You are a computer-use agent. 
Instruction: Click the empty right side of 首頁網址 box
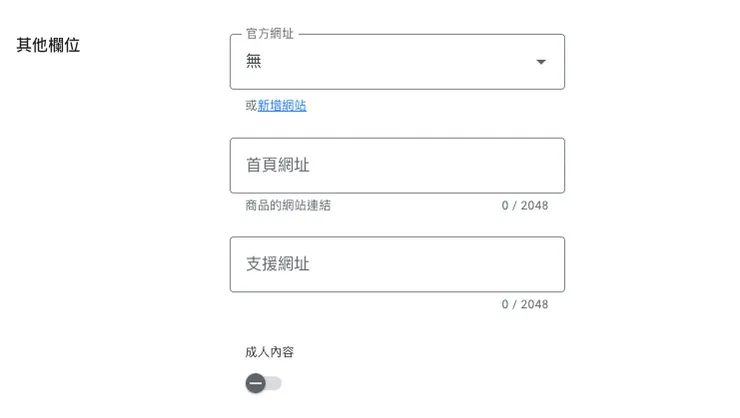click(x=500, y=165)
